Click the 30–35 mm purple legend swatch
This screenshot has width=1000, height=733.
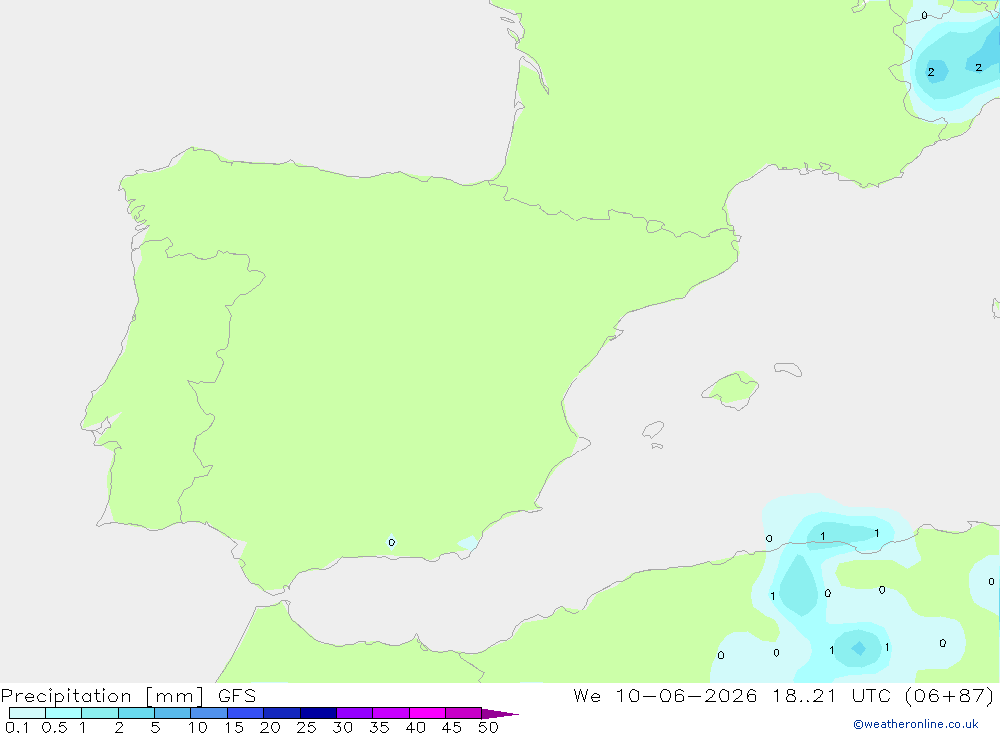(x=355, y=713)
